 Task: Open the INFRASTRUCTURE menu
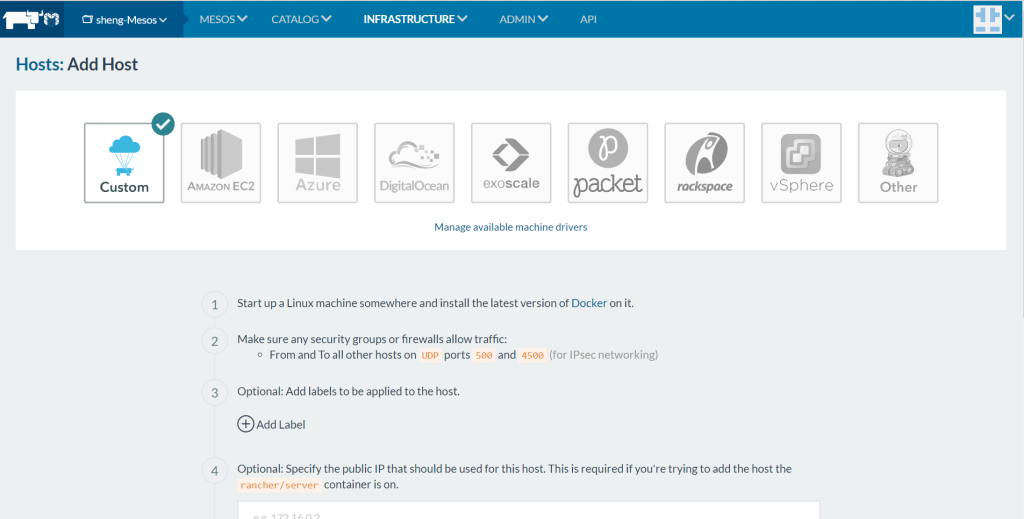[x=415, y=19]
